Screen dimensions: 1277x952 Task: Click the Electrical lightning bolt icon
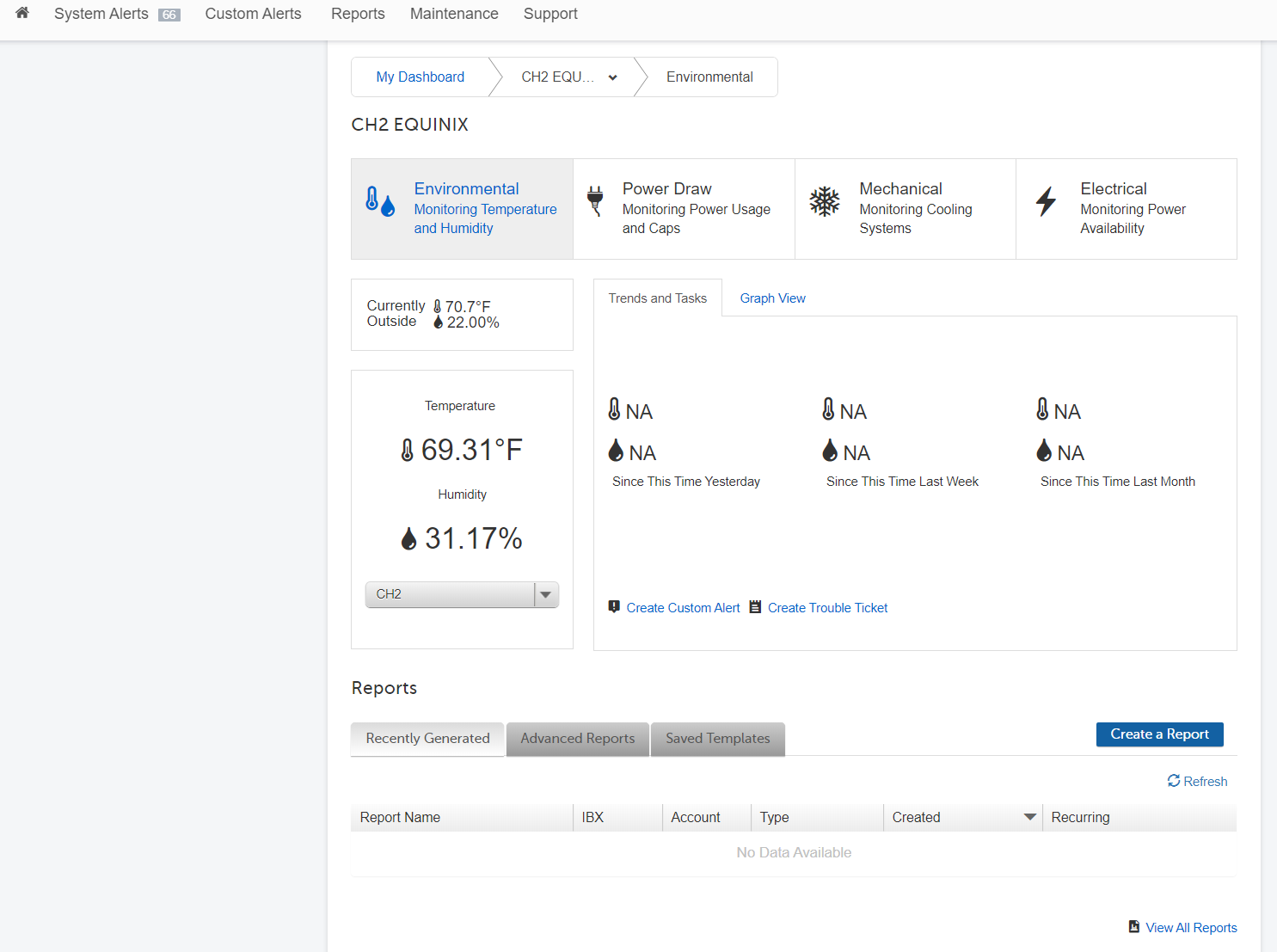click(x=1046, y=201)
